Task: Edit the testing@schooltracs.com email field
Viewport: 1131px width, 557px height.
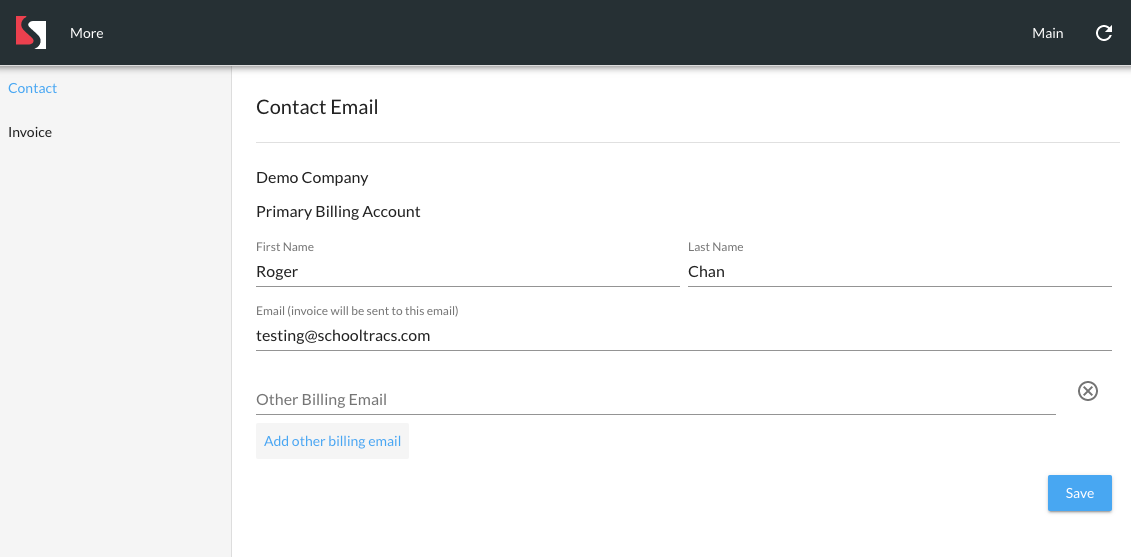Action: pos(683,336)
